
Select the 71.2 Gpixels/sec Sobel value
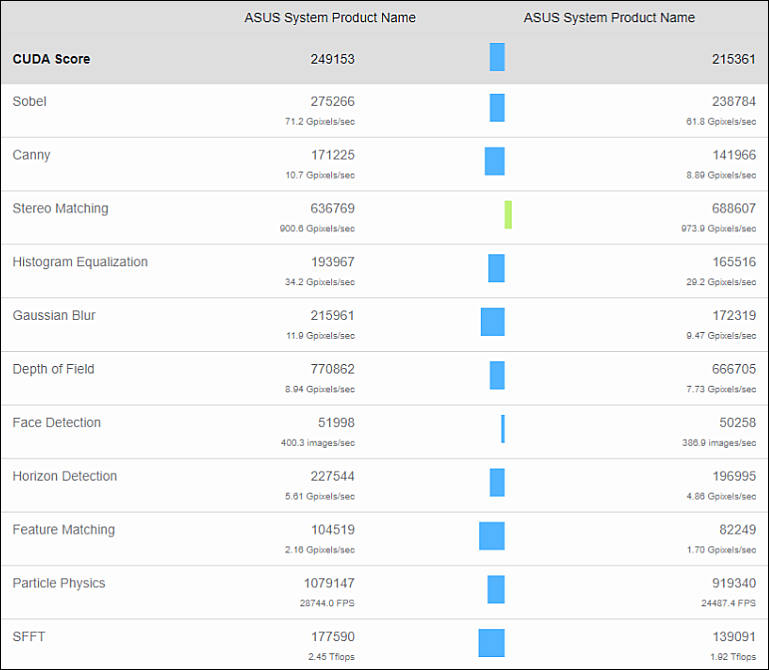coord(320,122)
